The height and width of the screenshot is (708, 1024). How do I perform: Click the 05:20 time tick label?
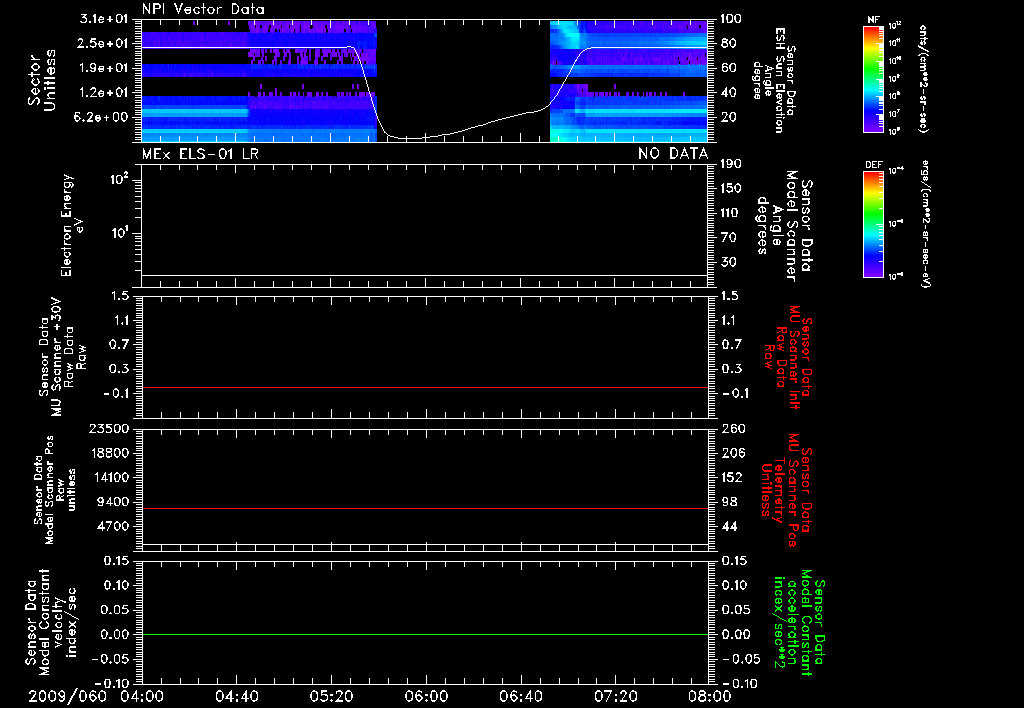[x=331, y=696]
